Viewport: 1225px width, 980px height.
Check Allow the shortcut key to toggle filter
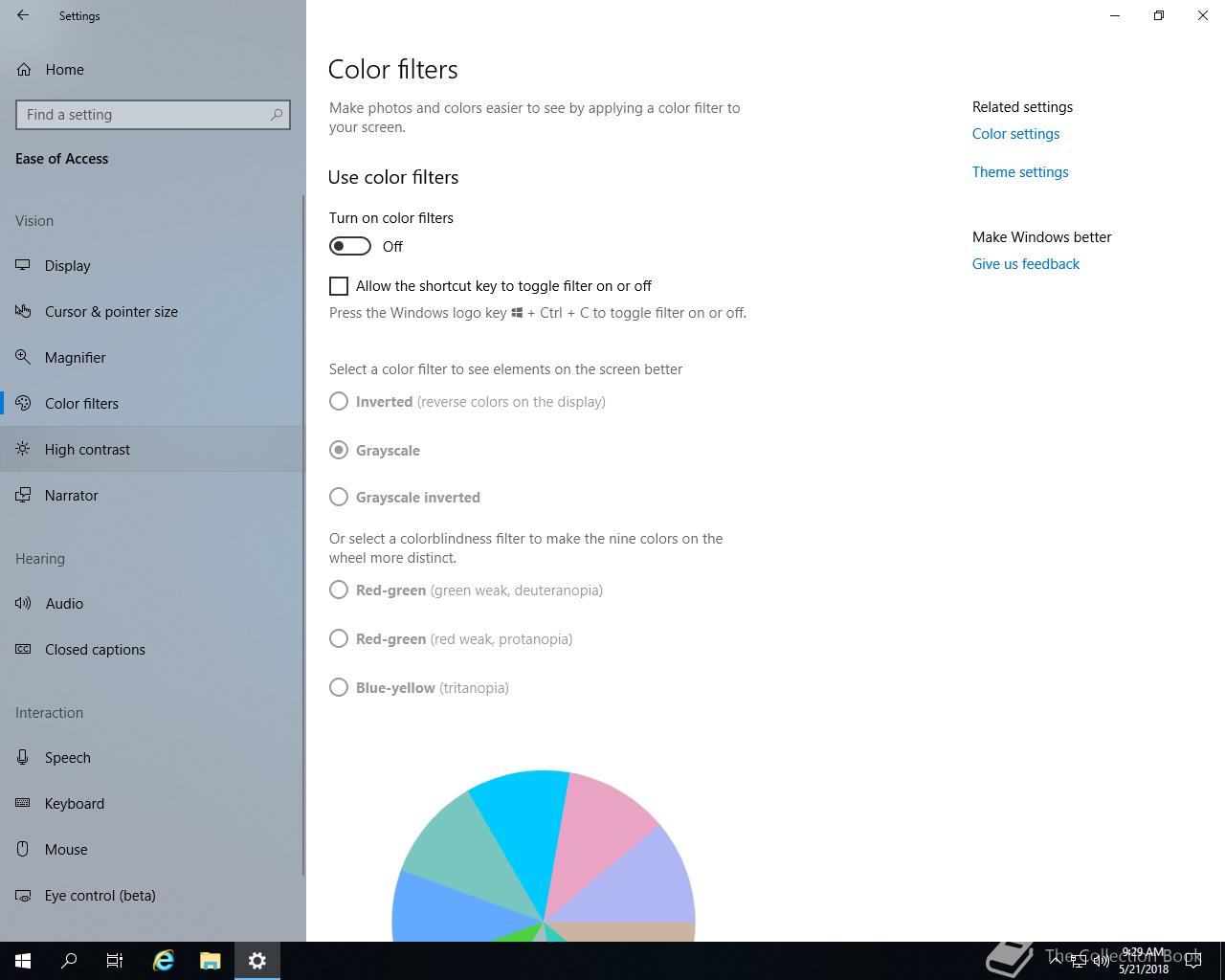(x=339, y=286)
